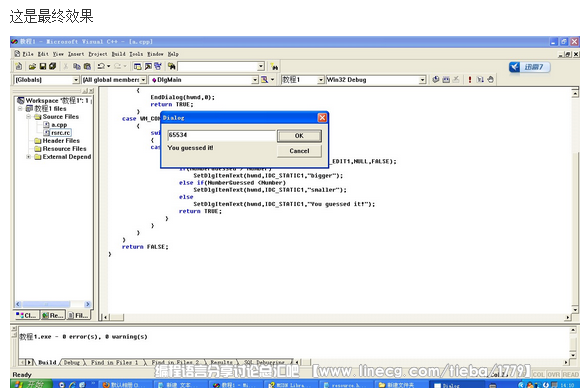This screenshot has height=388, width=581.
Task: Switch to the Build output tab
Action: click(47, 362)
